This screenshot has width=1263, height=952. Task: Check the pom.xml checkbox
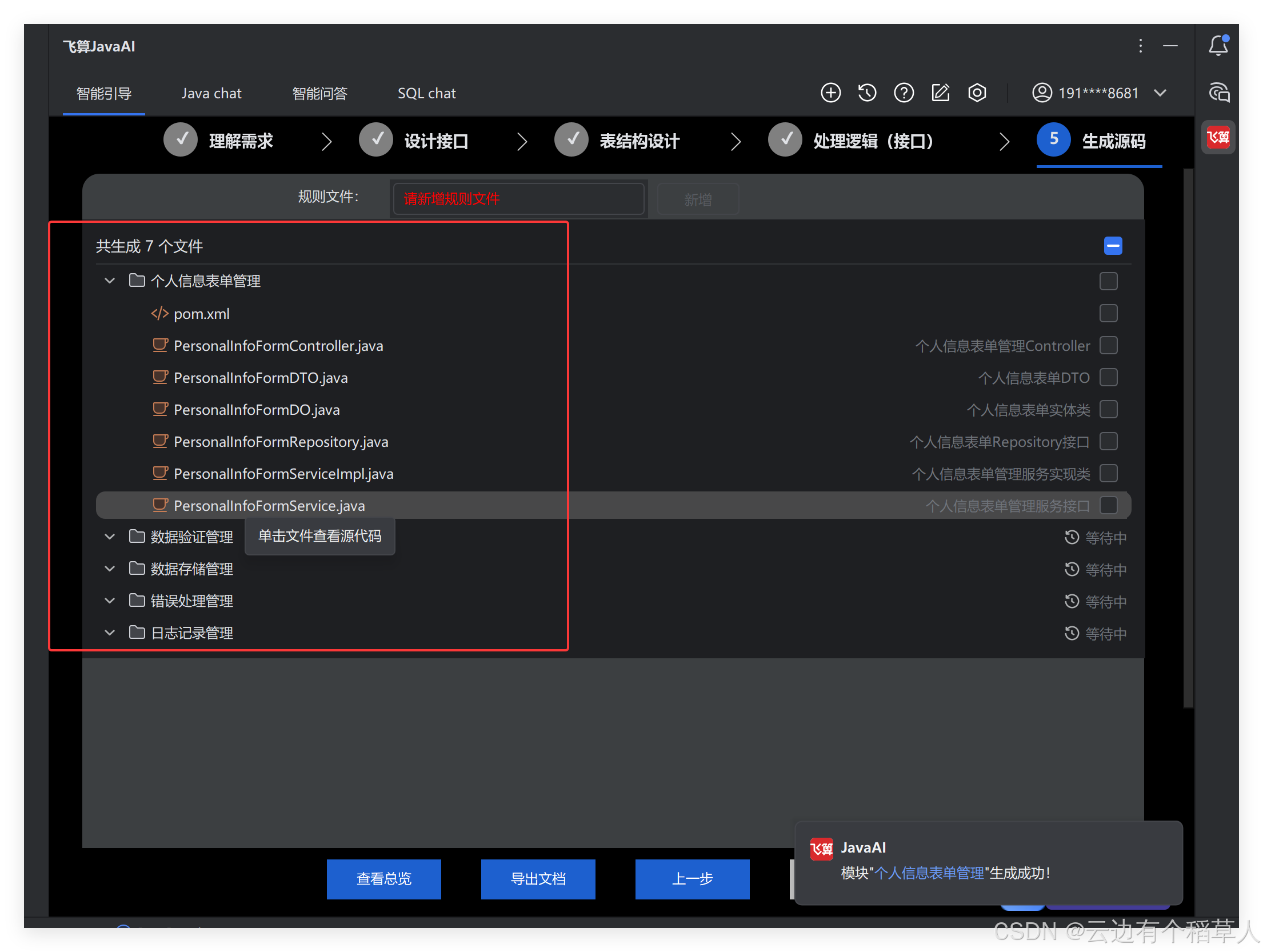click(1108, 313)
